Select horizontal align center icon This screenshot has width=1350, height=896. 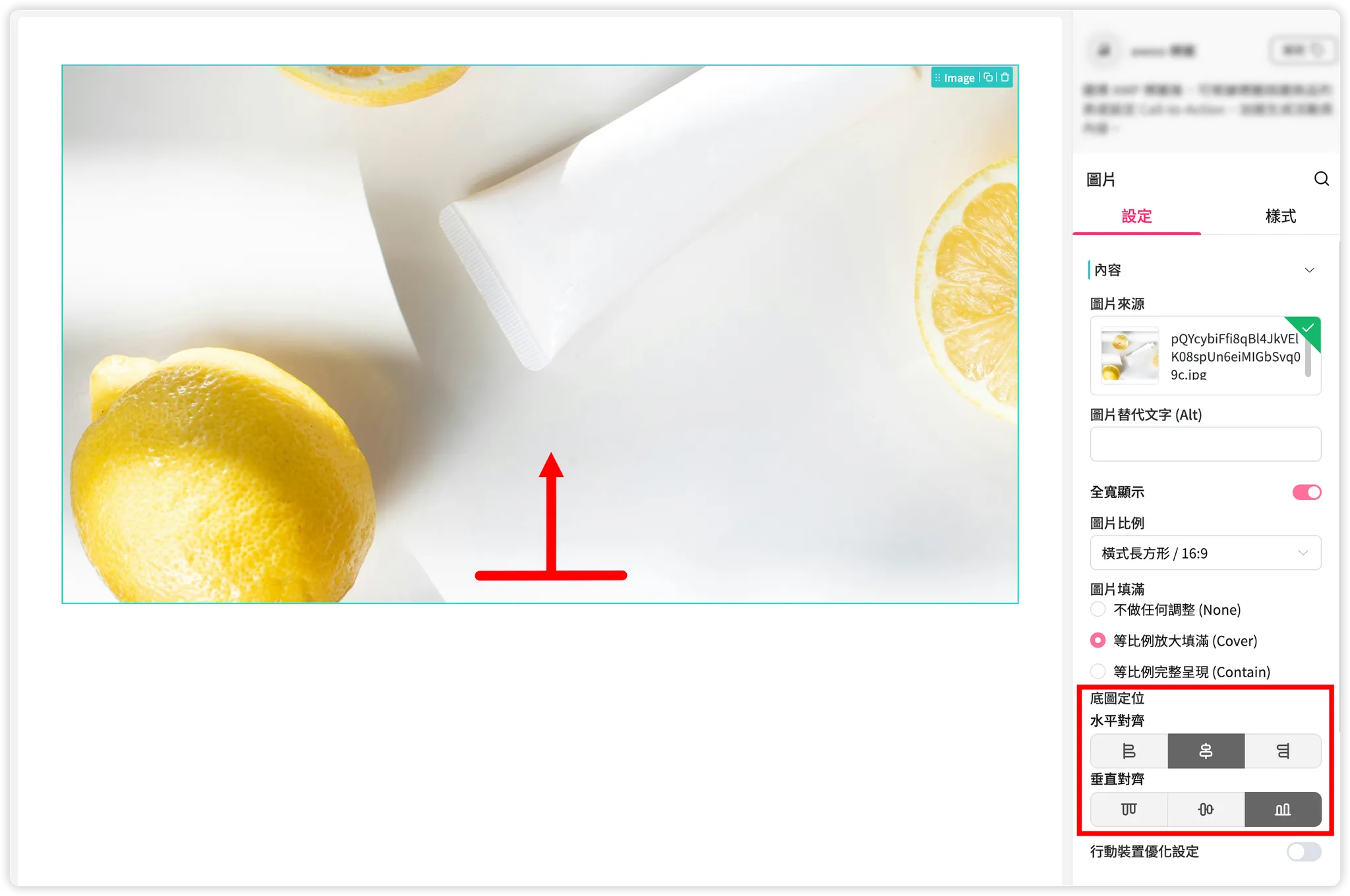click(x=1206, y=751)
